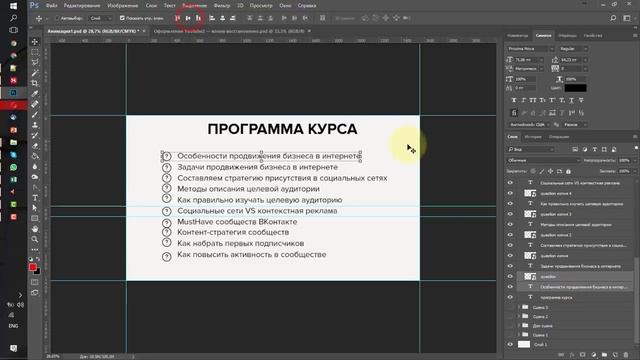
Task: Toggle Show Transform Controls checkbox
Action: [x=122, y=18]
